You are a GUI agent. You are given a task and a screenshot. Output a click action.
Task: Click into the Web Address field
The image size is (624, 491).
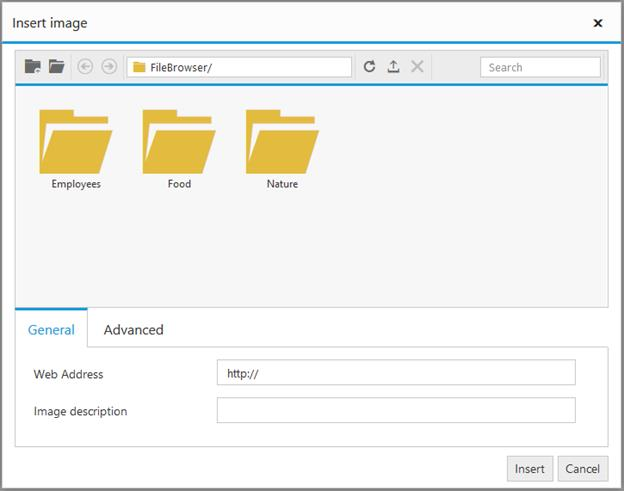coord(395,373)
